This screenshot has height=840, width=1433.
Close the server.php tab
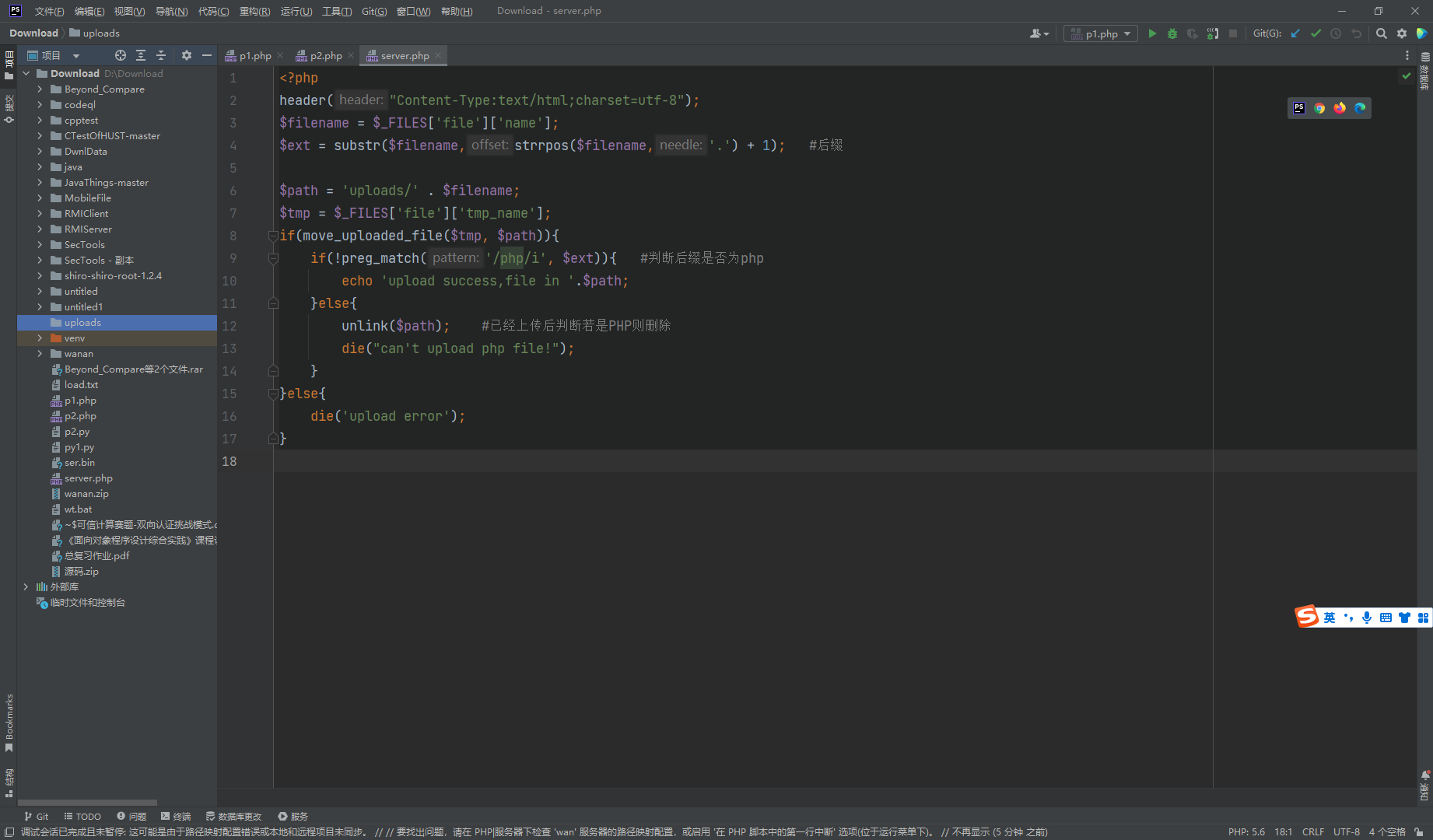(438, 55)
